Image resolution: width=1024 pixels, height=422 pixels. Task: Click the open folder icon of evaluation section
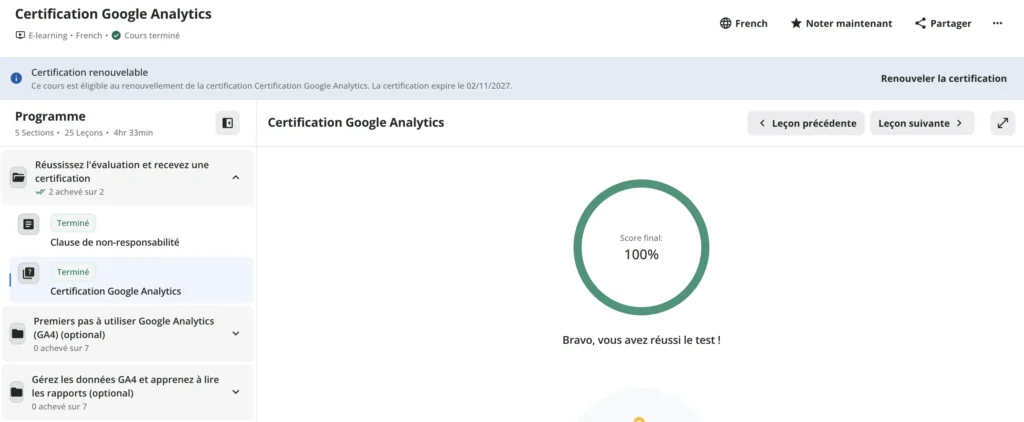point(18,177)
